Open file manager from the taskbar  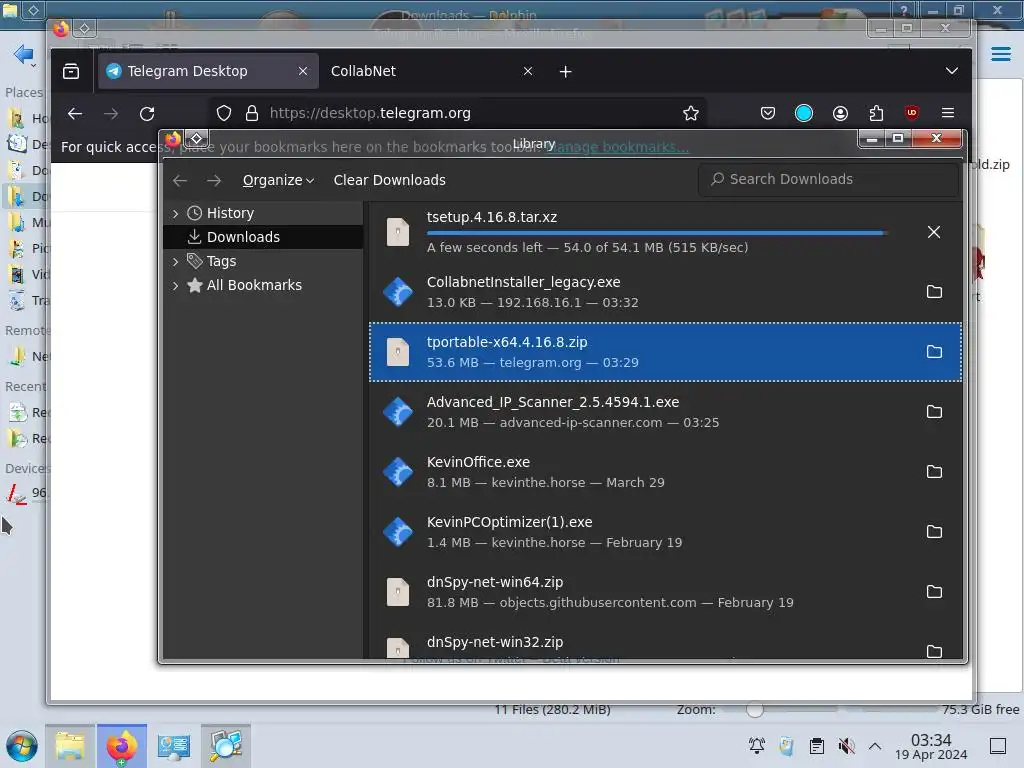tap(70, 746)
